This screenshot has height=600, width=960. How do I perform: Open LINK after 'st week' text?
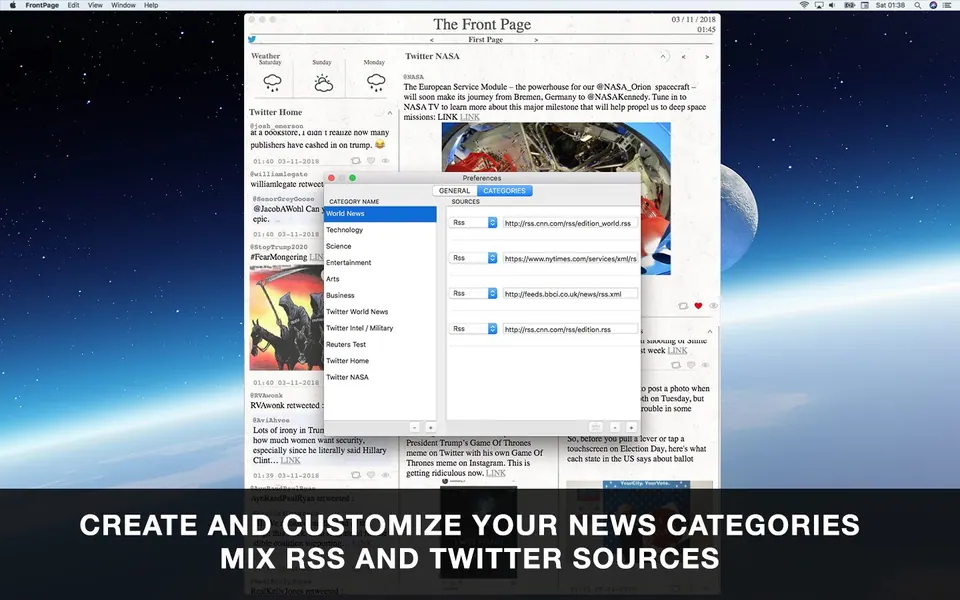(x=677, y=351)
